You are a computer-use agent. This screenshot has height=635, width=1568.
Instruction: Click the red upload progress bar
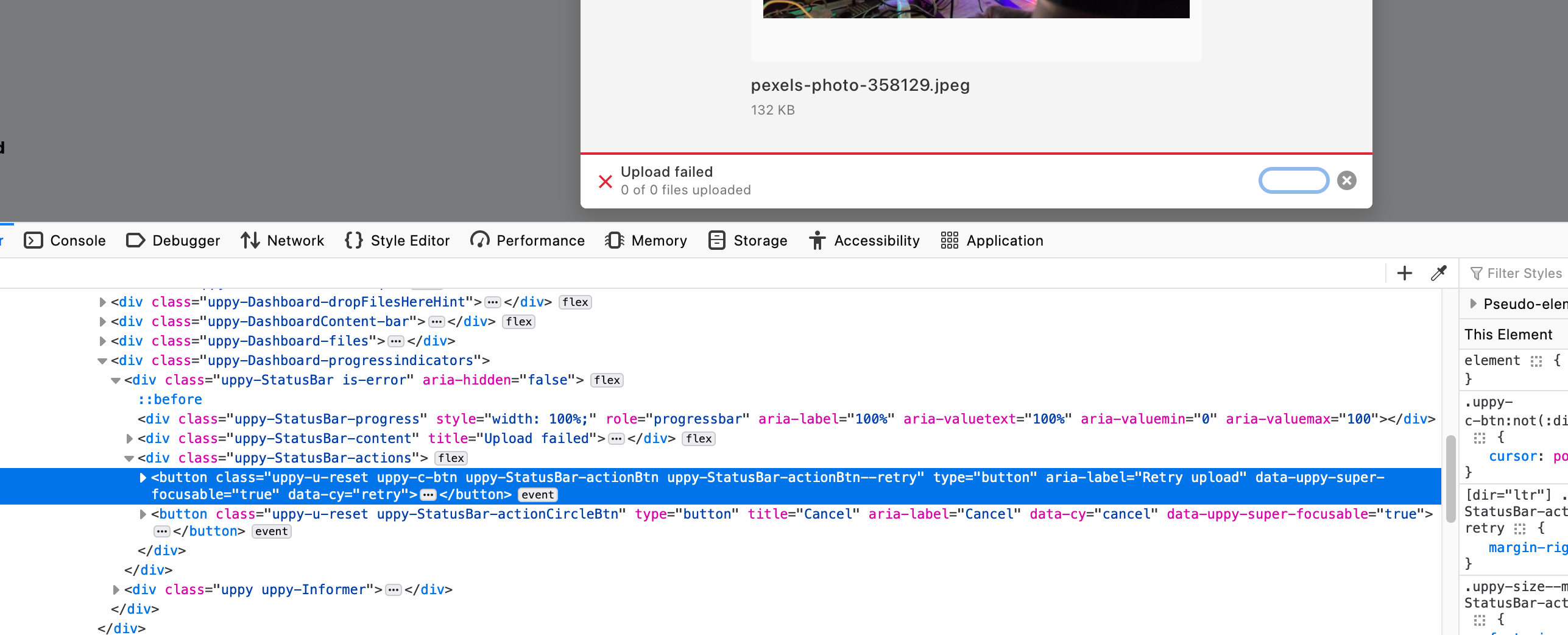click(x=975, y=154)
